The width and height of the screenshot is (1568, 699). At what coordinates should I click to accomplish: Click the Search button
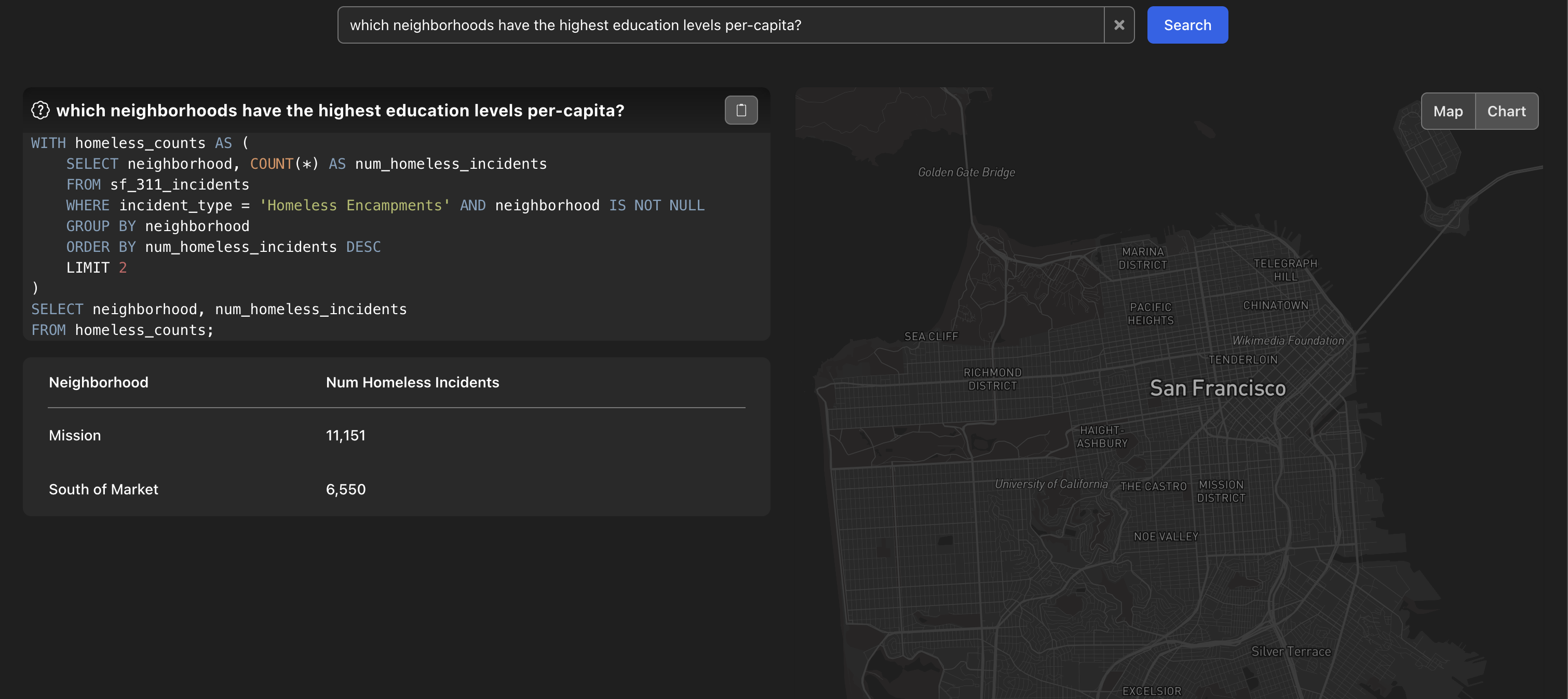[1186, 25]
